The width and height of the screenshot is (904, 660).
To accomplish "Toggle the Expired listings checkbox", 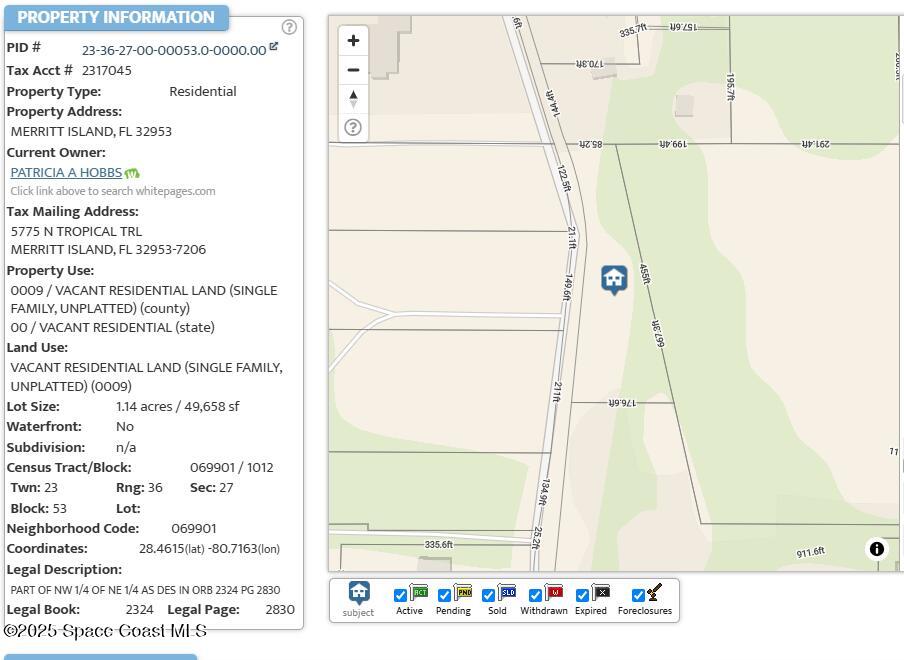I will pyautogui.click(x=582, y=595).
